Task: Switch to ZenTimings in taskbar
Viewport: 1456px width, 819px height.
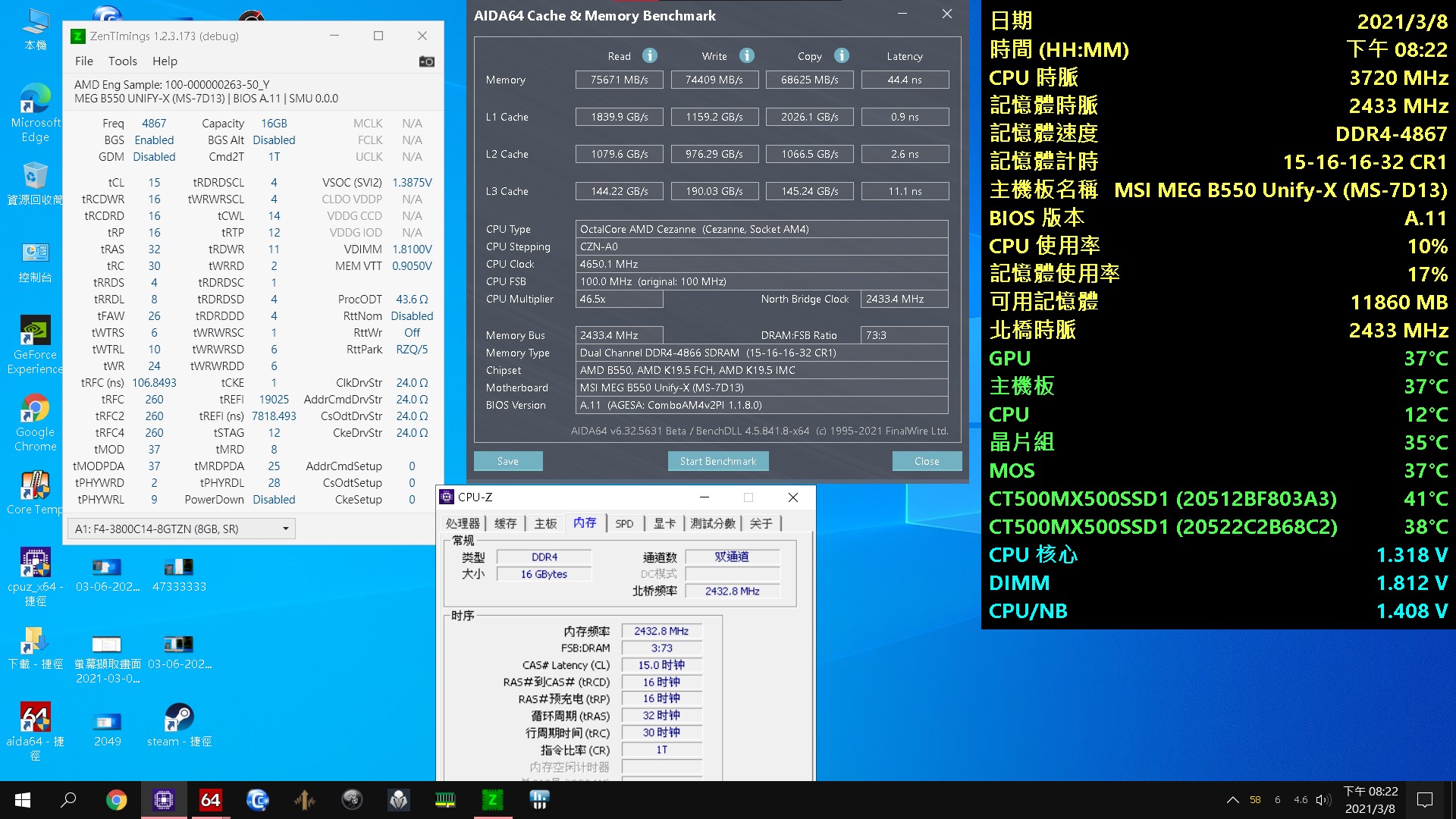Action: point(492,800)
